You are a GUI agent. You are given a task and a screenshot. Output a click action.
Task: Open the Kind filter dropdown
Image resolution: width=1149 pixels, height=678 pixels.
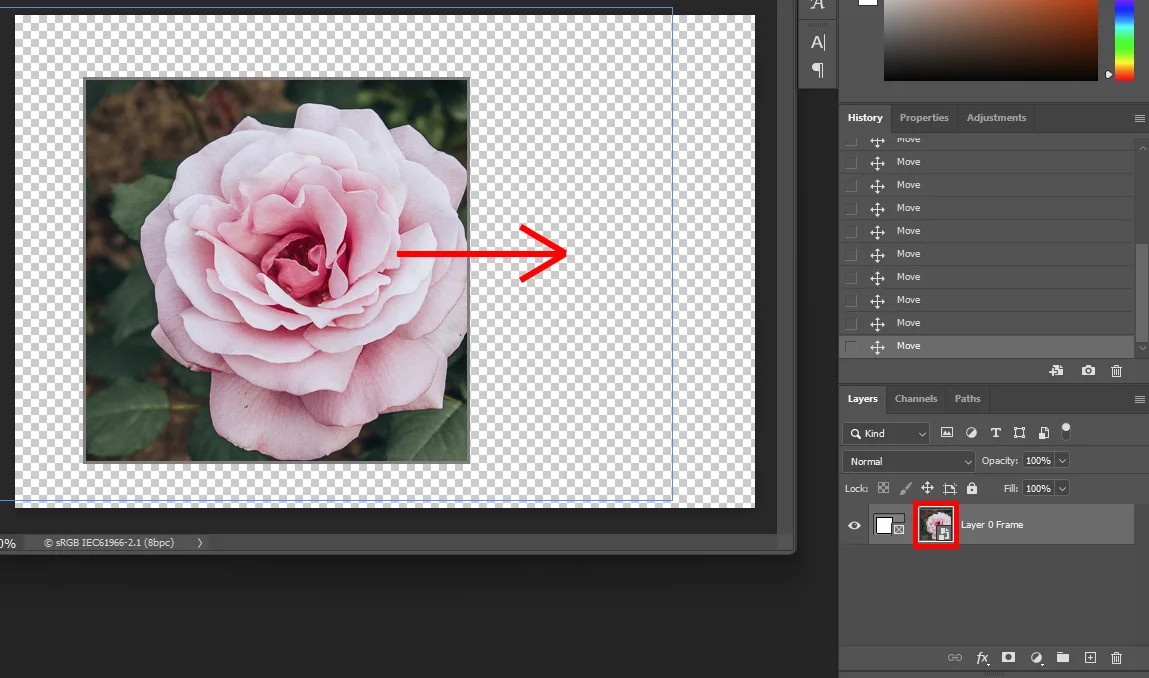886,433
